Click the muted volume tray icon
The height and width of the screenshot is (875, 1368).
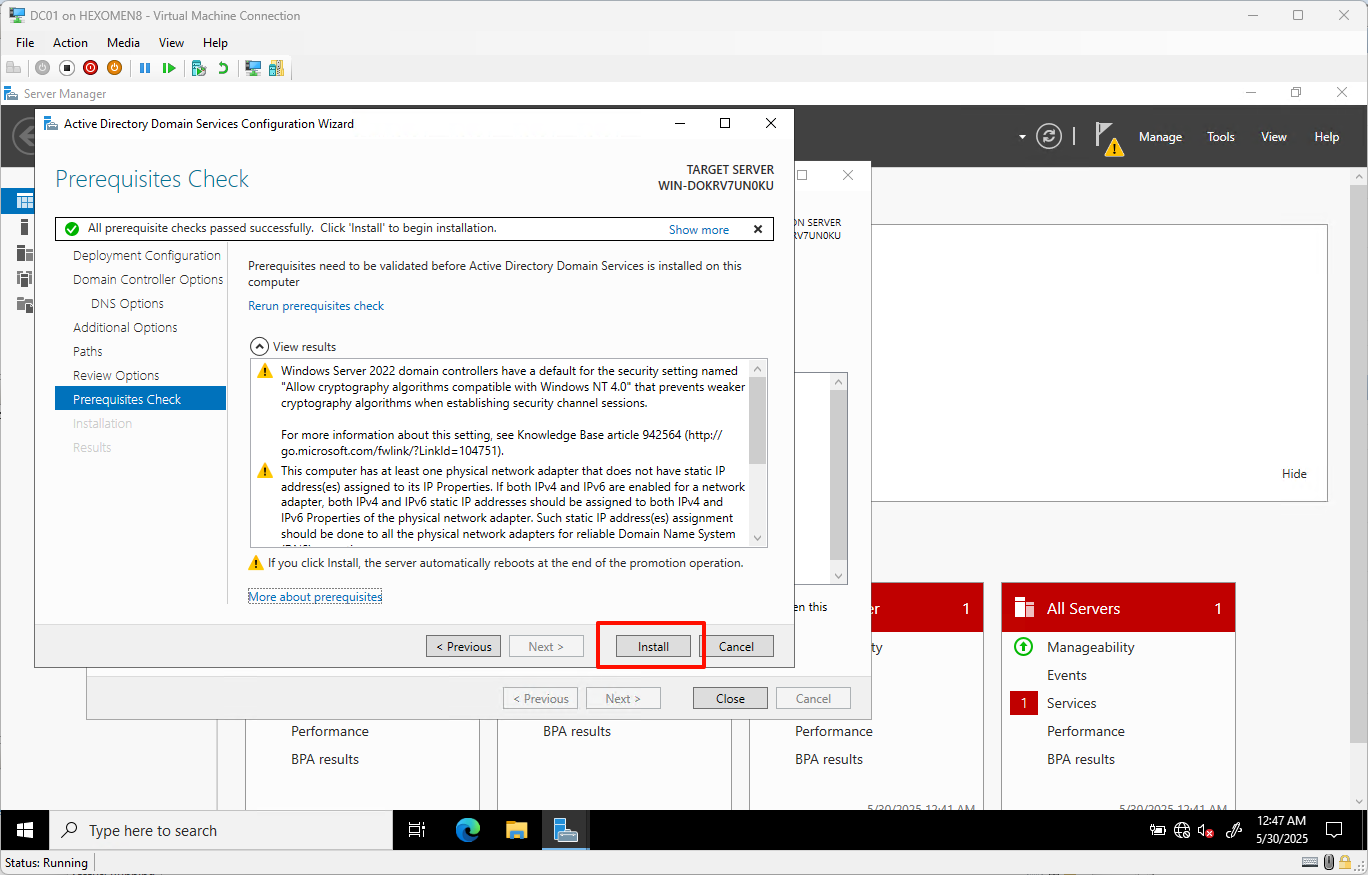click(1206, 830)
